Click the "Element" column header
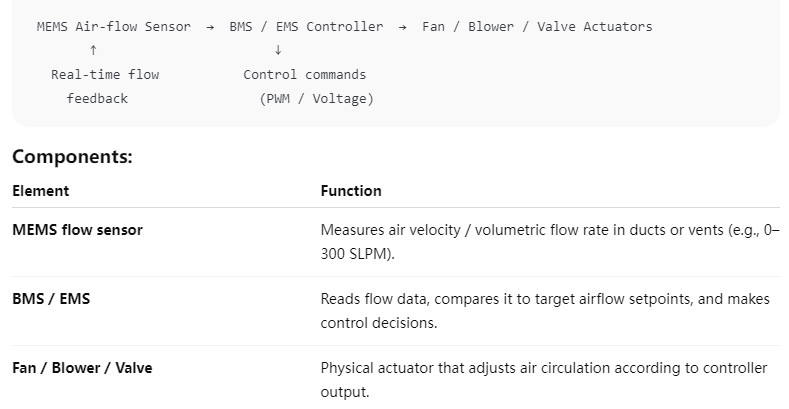The image size is (789, 409). tap(41, 191)
